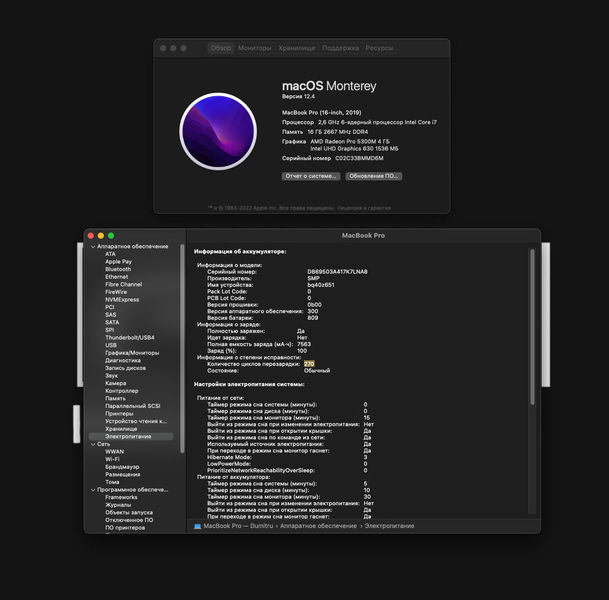Select USB in the sidebar
The image size is (609, 600).
point(111,345)
